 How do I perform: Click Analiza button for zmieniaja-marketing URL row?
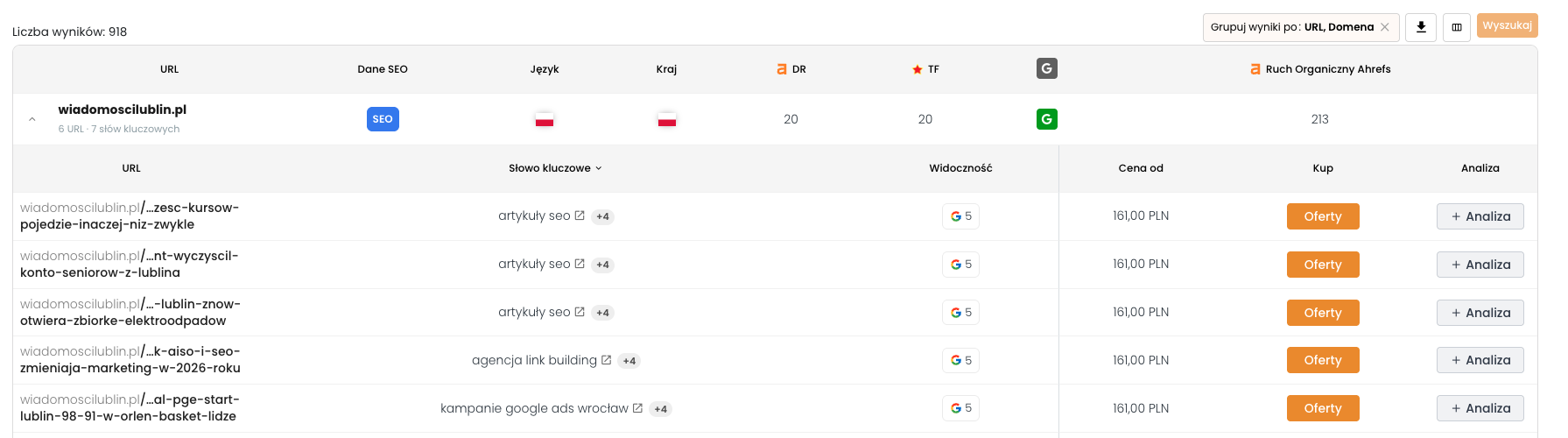[x=1480, y=360]
